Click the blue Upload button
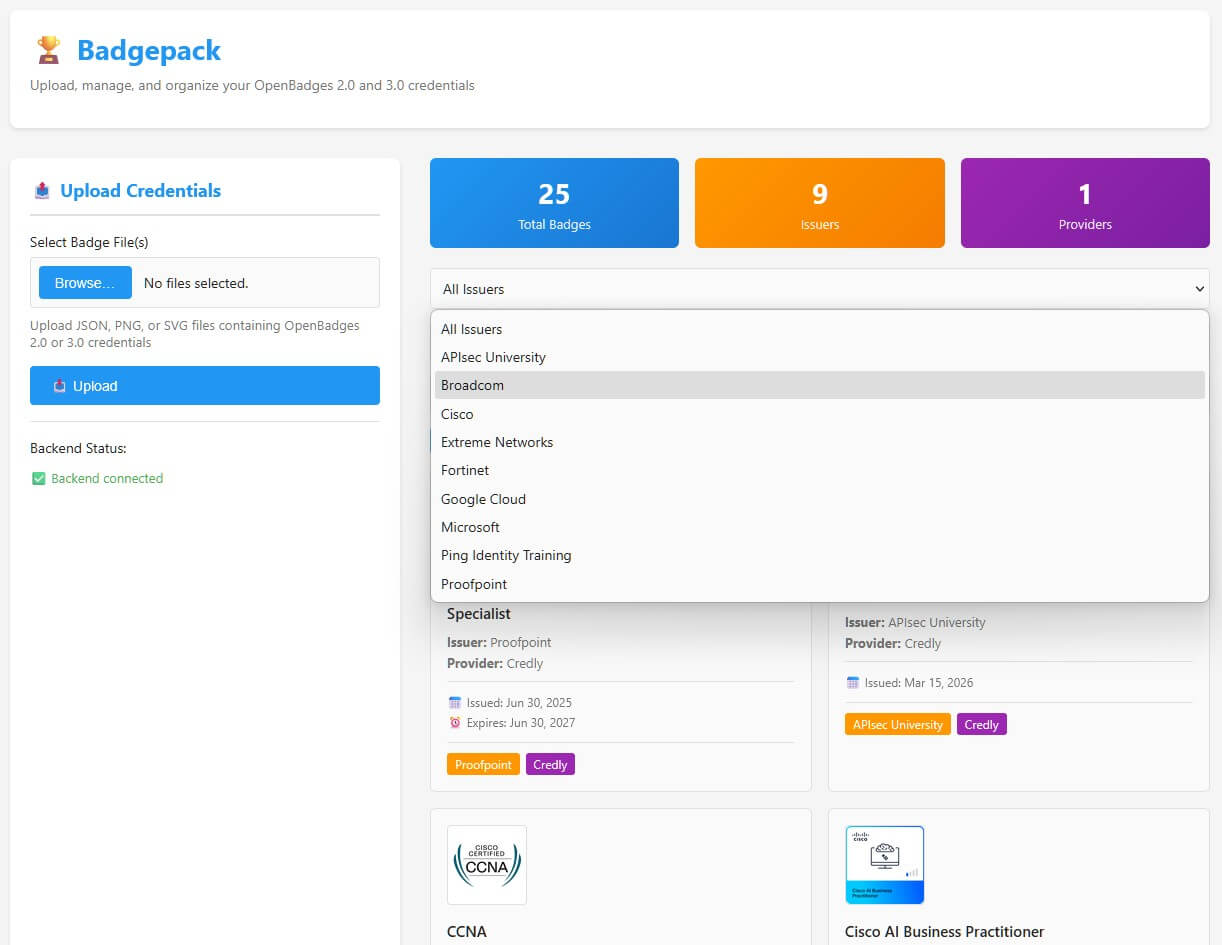The height and width of the screenshot is (945, 1222). 205,385
